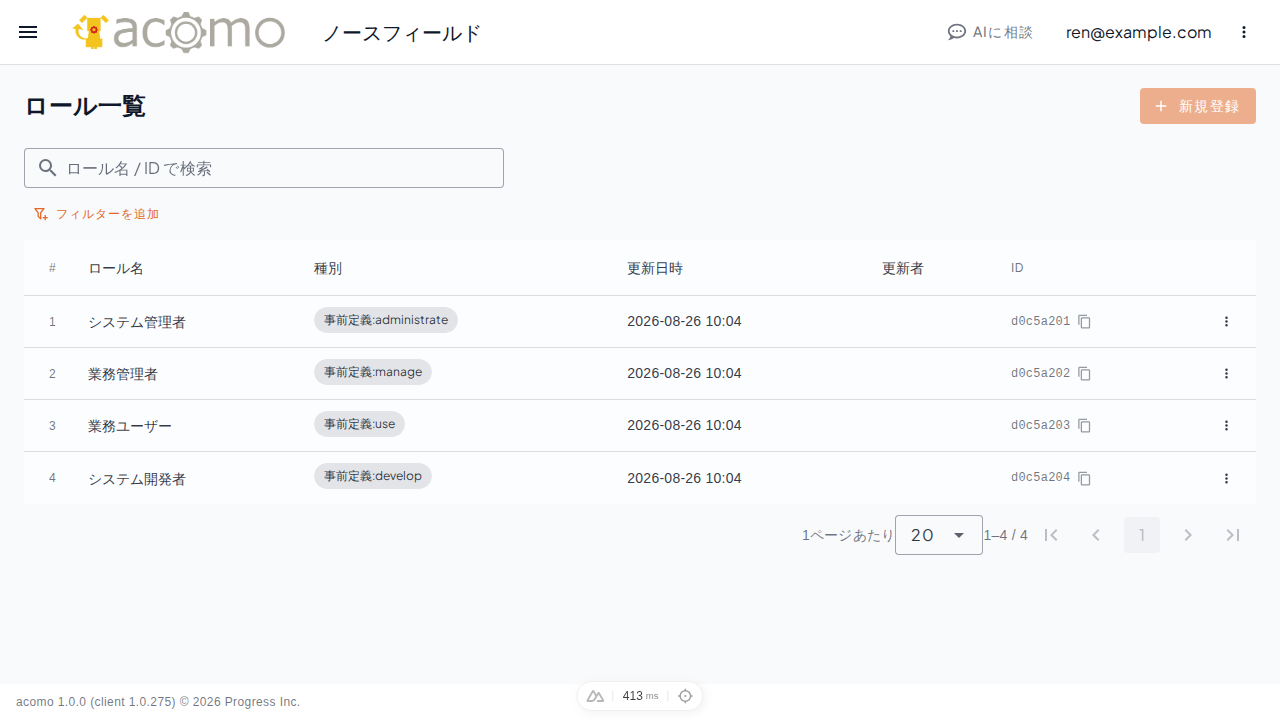Sort by the 更新日時 column header

tap(655, 269)
